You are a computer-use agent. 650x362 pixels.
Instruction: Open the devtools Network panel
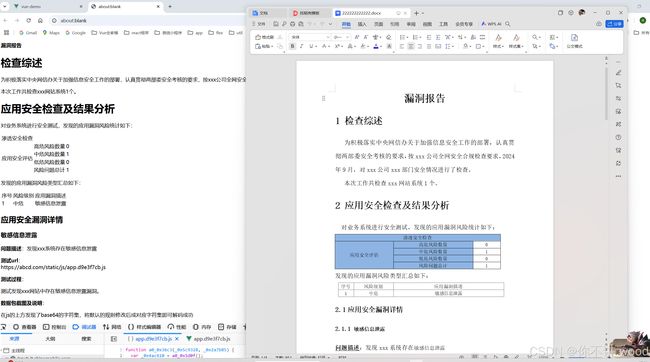tap(112, 327)
